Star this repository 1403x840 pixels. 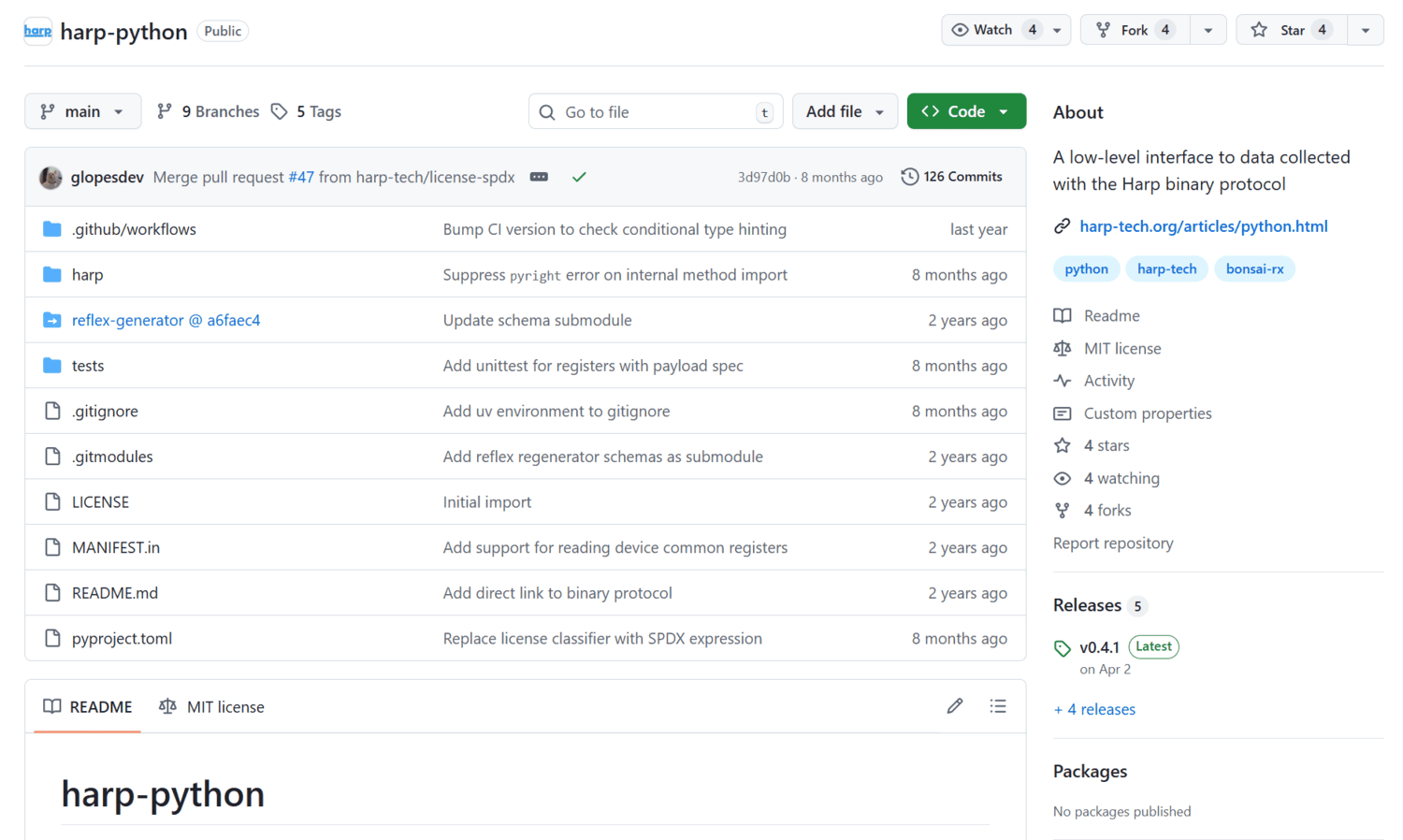pos(1292,30)
